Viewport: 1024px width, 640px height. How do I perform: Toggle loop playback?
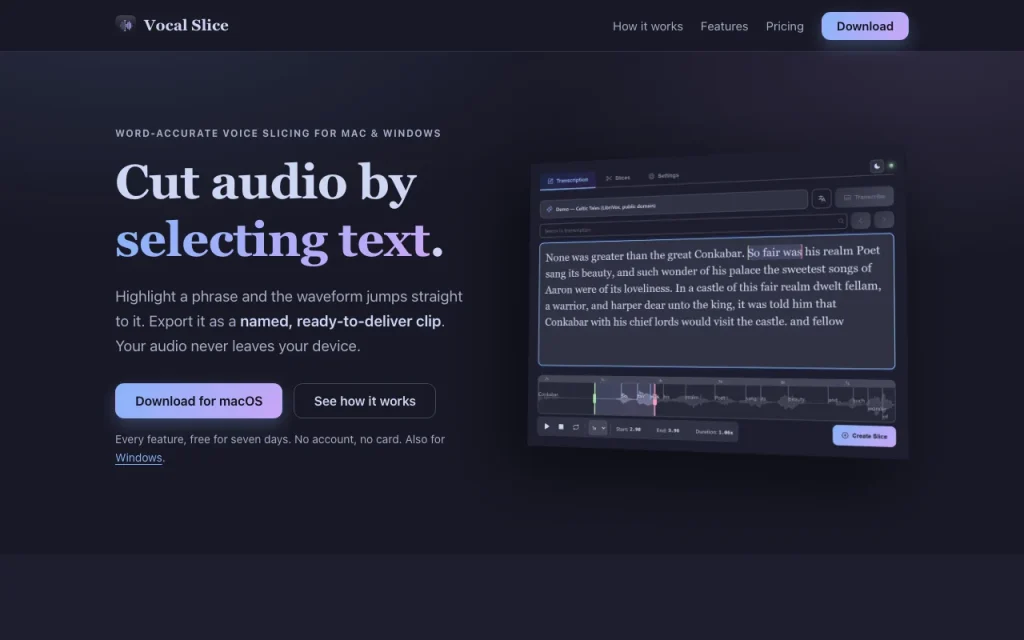[575, 427]
